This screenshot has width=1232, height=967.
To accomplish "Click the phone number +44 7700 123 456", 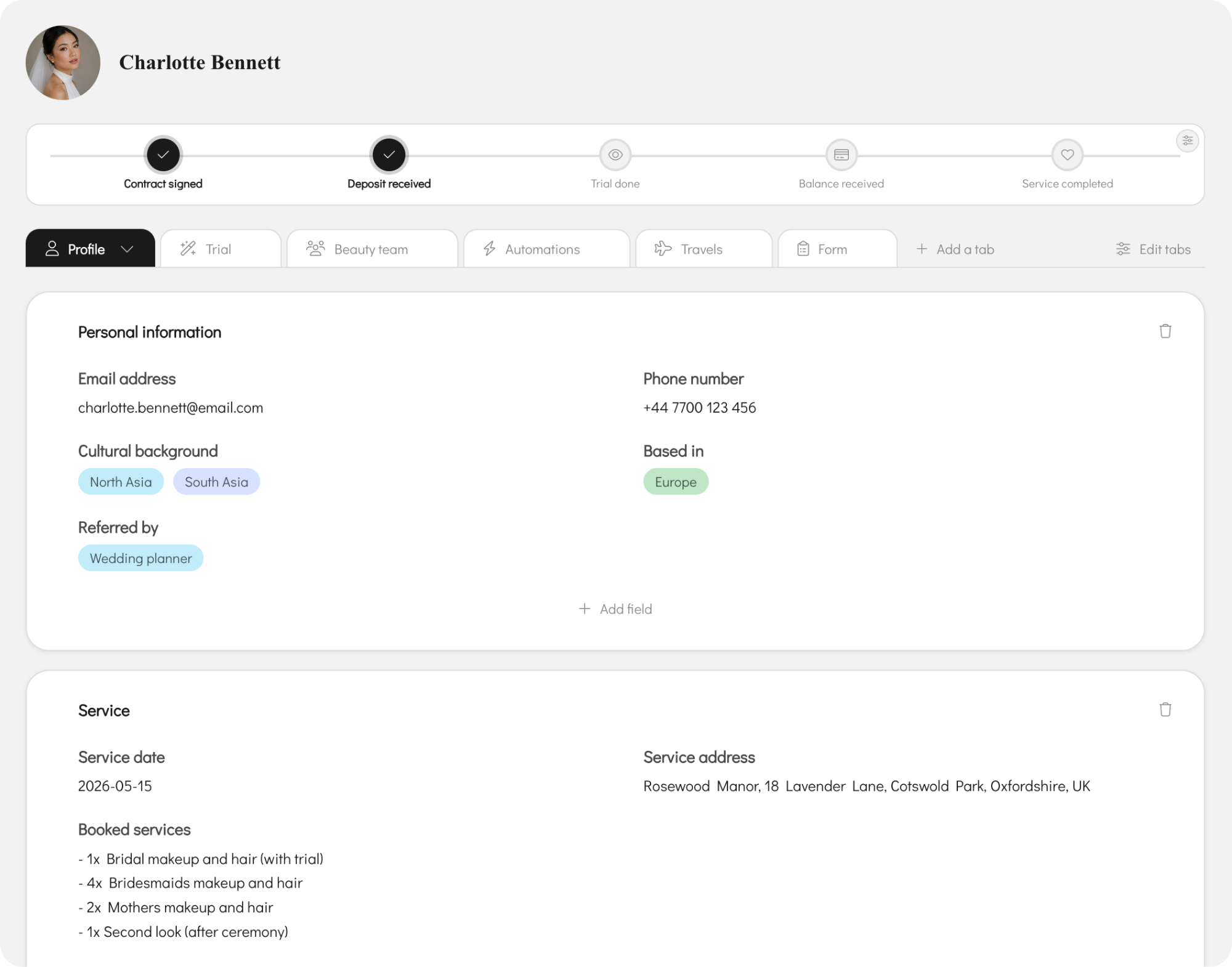I will click(700, 408).
